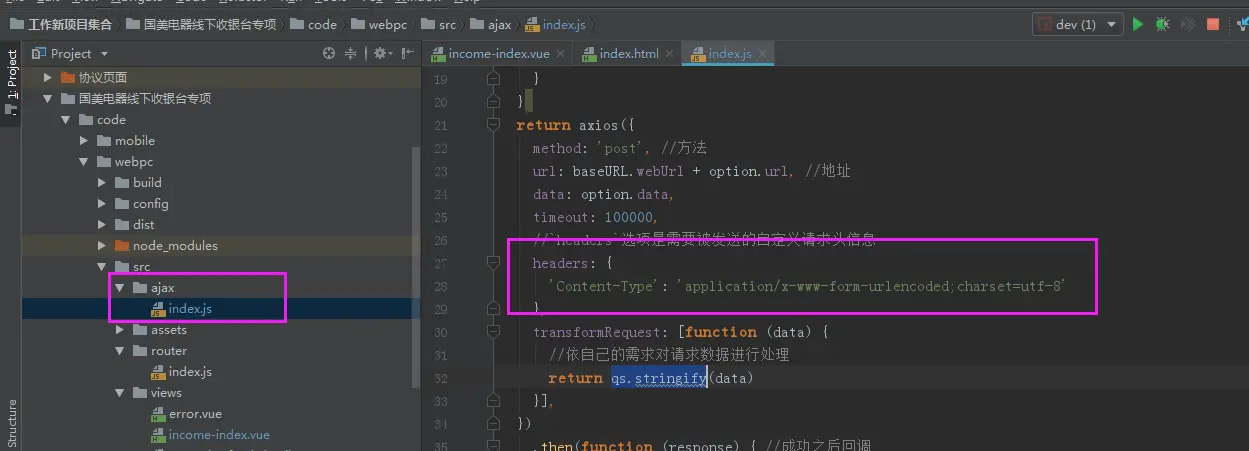This screenshot has width=1249, height=451.
Task: Open Project panel gear settings
Action: point(381,53)
